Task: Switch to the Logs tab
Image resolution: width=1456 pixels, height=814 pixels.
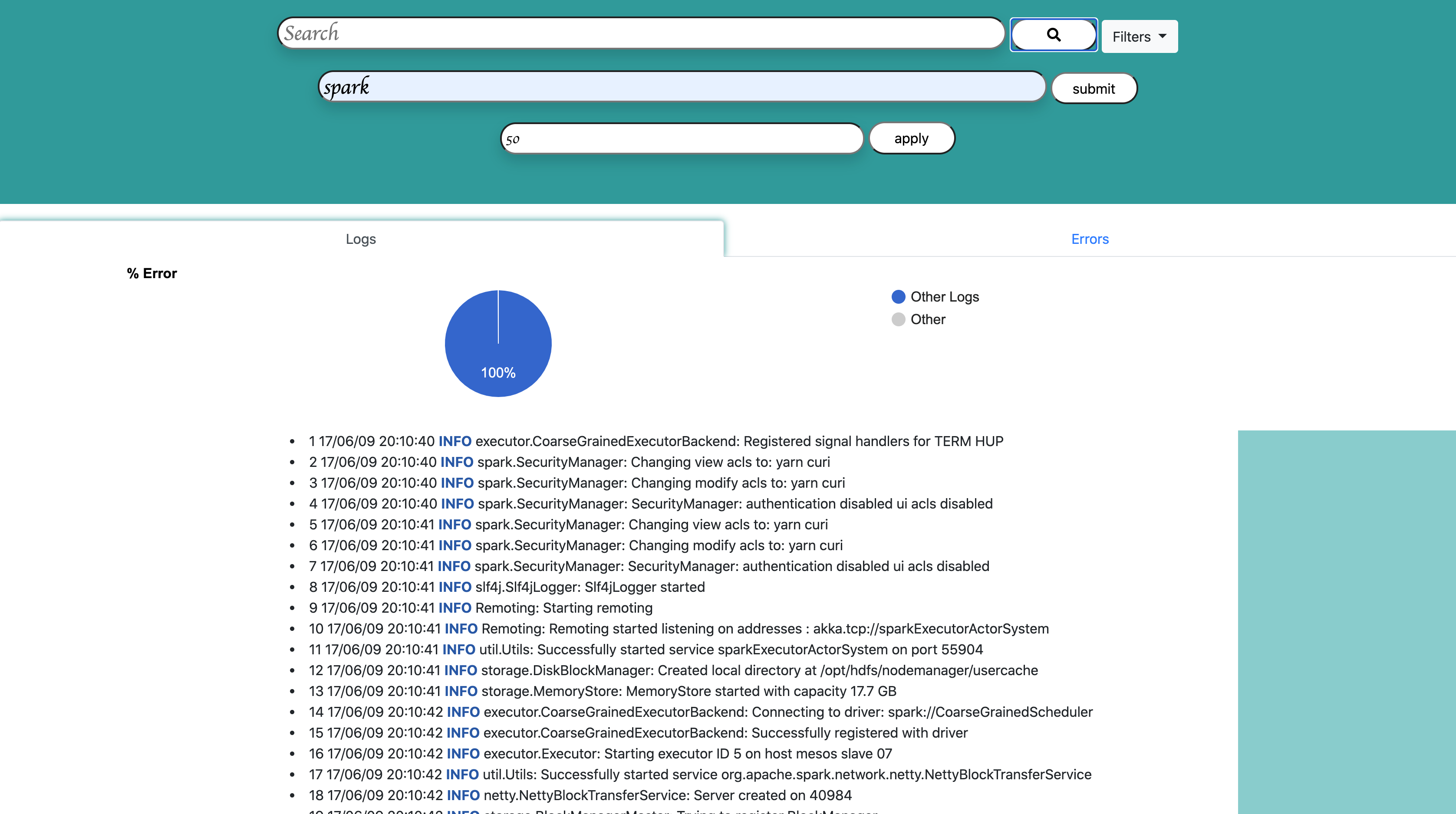Action: pyautogui.click(x=361, y=238)
